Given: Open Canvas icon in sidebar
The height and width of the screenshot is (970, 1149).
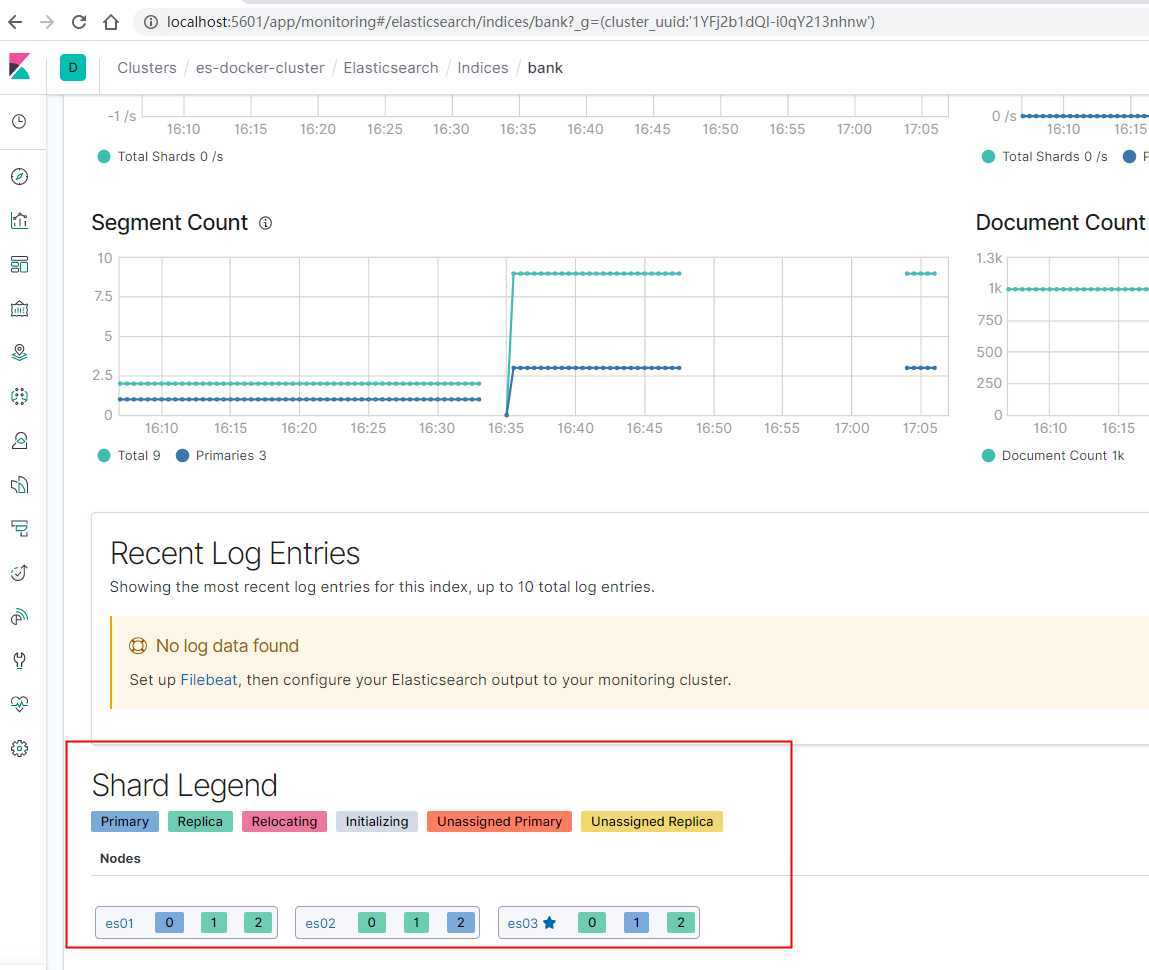Looking at the screenshot, I should (20, 308).
